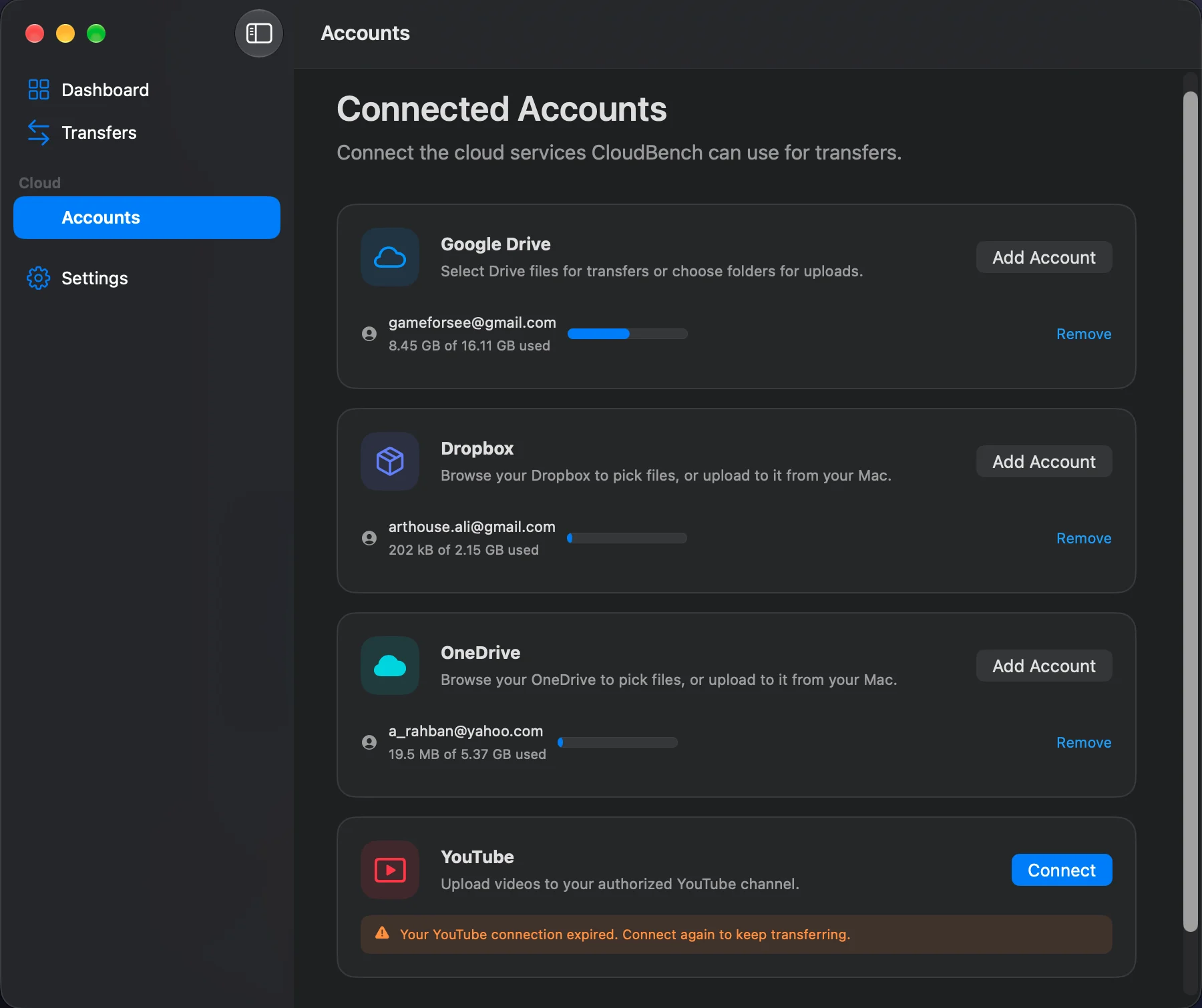Click the Accounts title in the toolbar

(365, 33)
